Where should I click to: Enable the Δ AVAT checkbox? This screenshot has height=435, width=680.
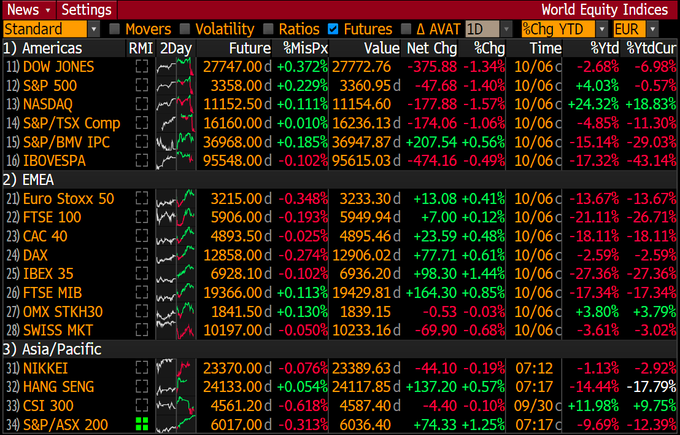pos(406,29)
